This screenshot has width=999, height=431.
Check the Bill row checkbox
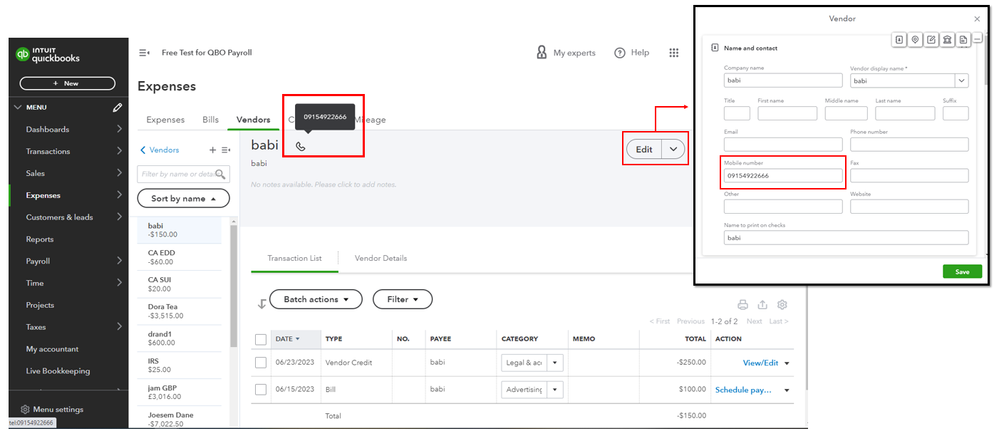pyautogui.click(x=260, y=390)
